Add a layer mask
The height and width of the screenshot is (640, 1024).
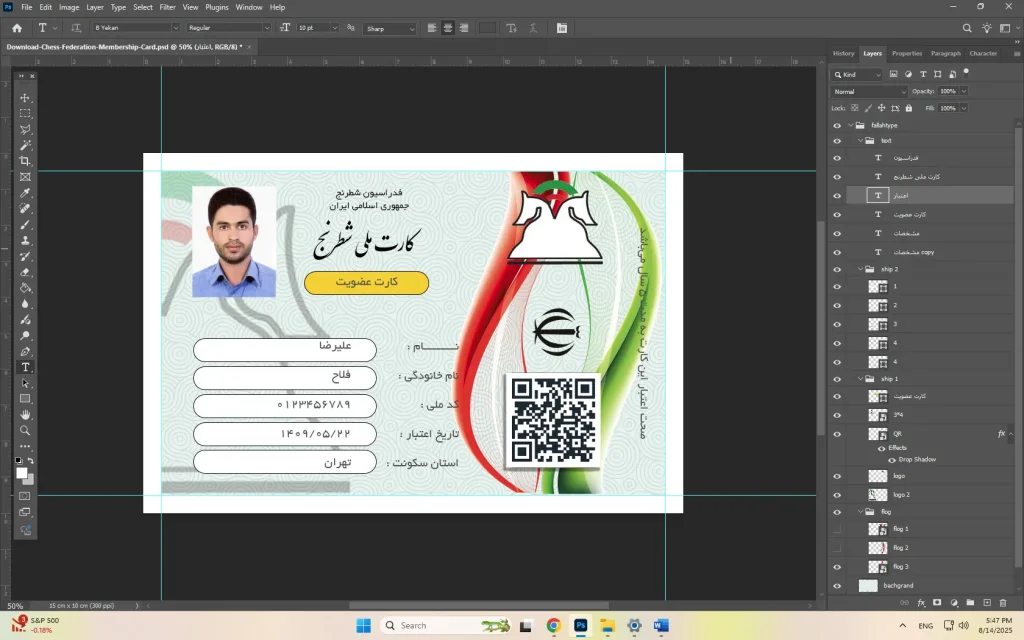pyautogui.click(x=937, y=603)
